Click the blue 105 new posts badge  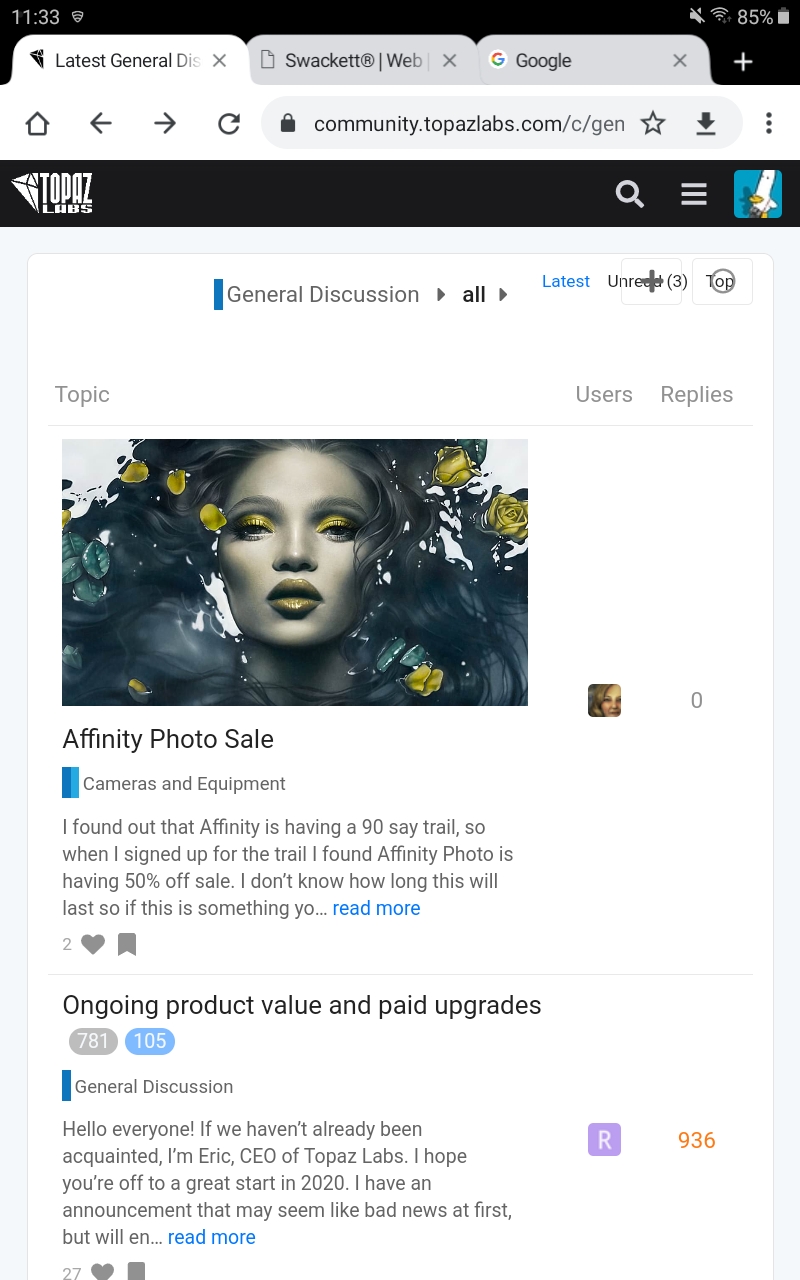coord(150,1041)
